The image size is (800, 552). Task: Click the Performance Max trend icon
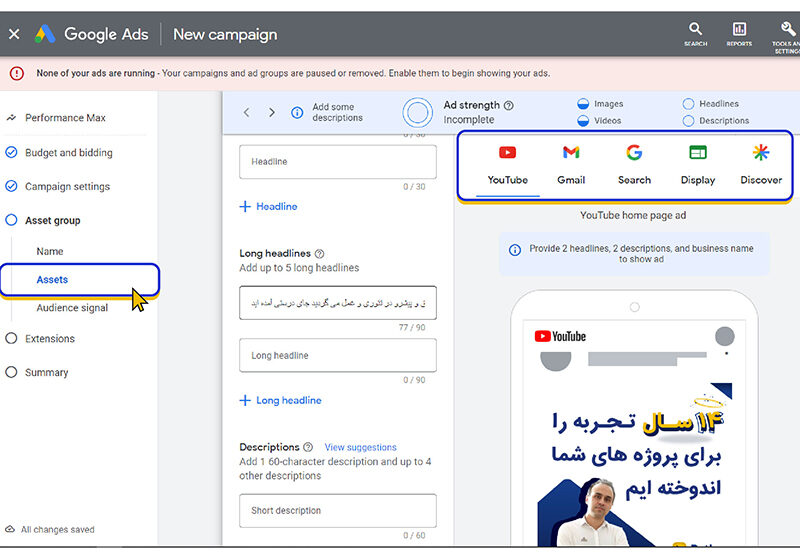[11, 118]
